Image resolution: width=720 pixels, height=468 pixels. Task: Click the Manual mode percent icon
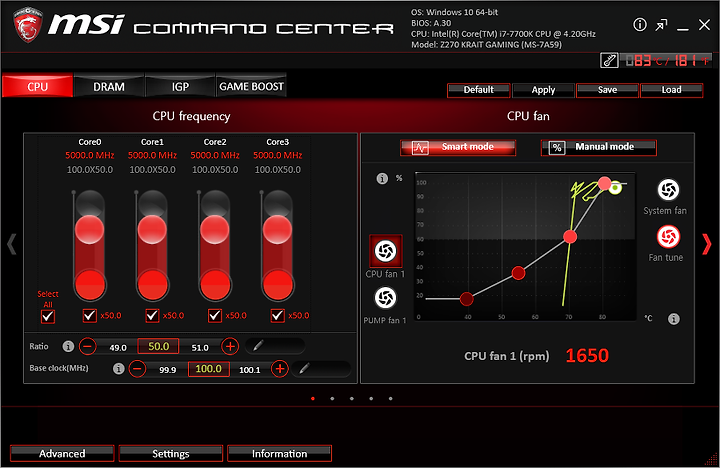click(x=557, y=148)
